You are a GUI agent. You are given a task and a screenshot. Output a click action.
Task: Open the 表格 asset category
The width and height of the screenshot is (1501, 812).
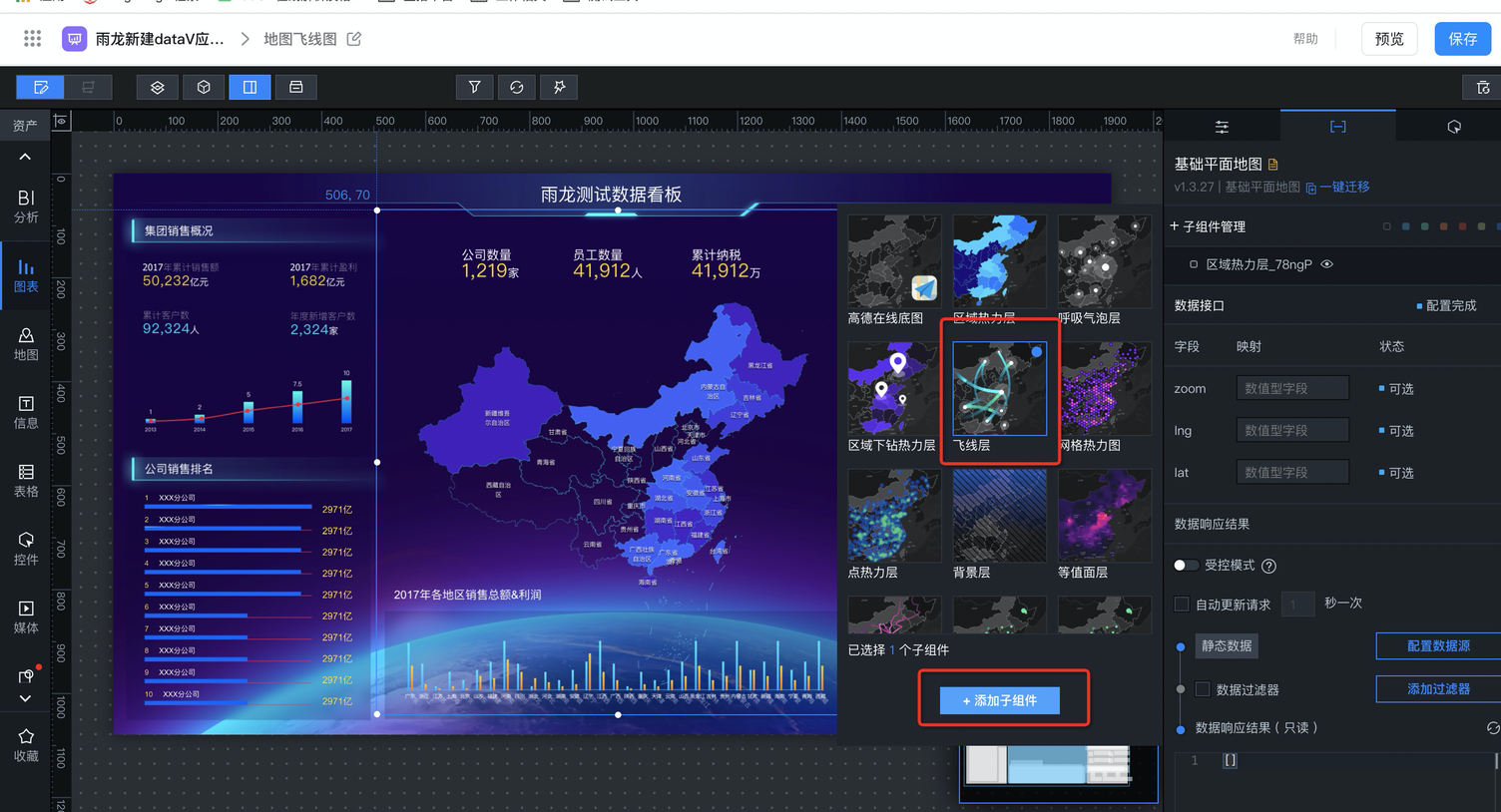(26, 481)
